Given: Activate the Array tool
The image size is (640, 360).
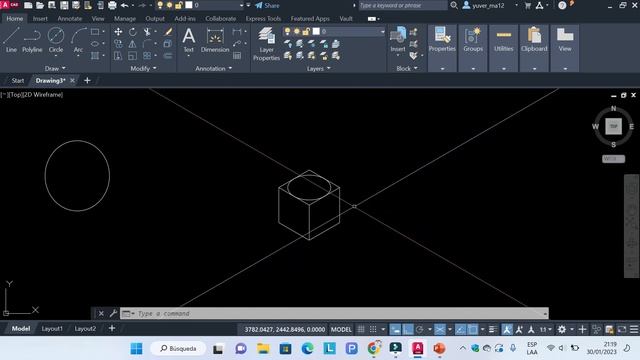Looking at the screenshot, I should [147, 56].
